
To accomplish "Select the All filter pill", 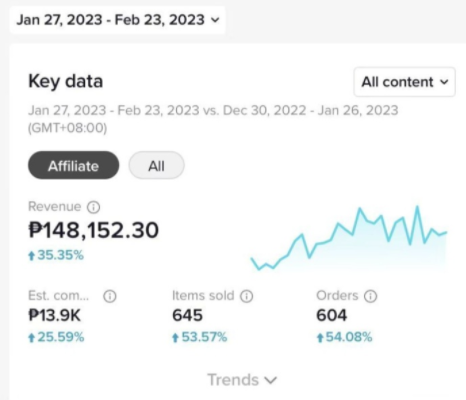I will (x=156, y=165).
